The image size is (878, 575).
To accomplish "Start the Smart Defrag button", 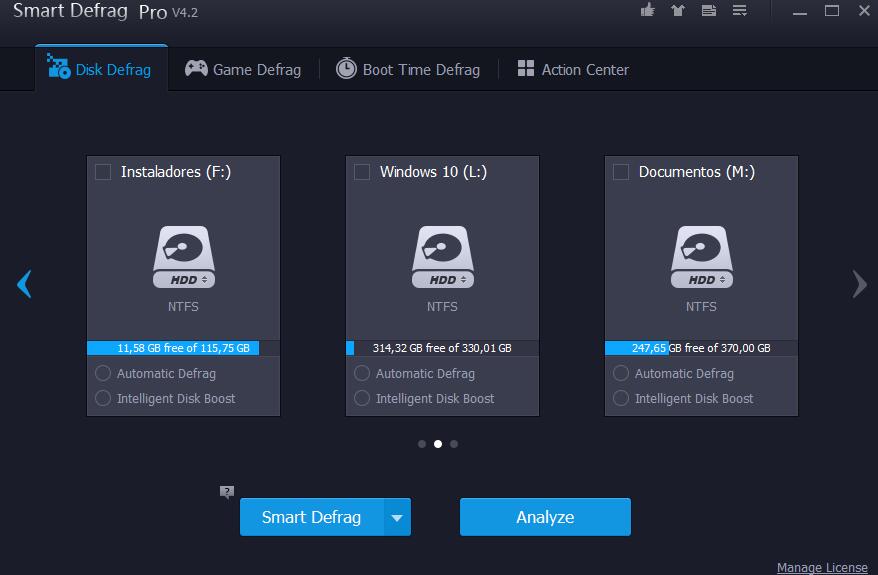I will click(x=312, y=517).
